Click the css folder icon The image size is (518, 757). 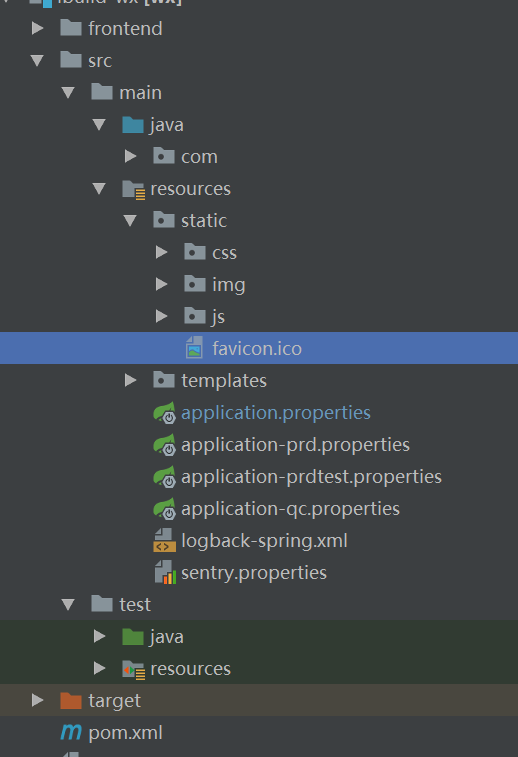(x=195, y=252)
